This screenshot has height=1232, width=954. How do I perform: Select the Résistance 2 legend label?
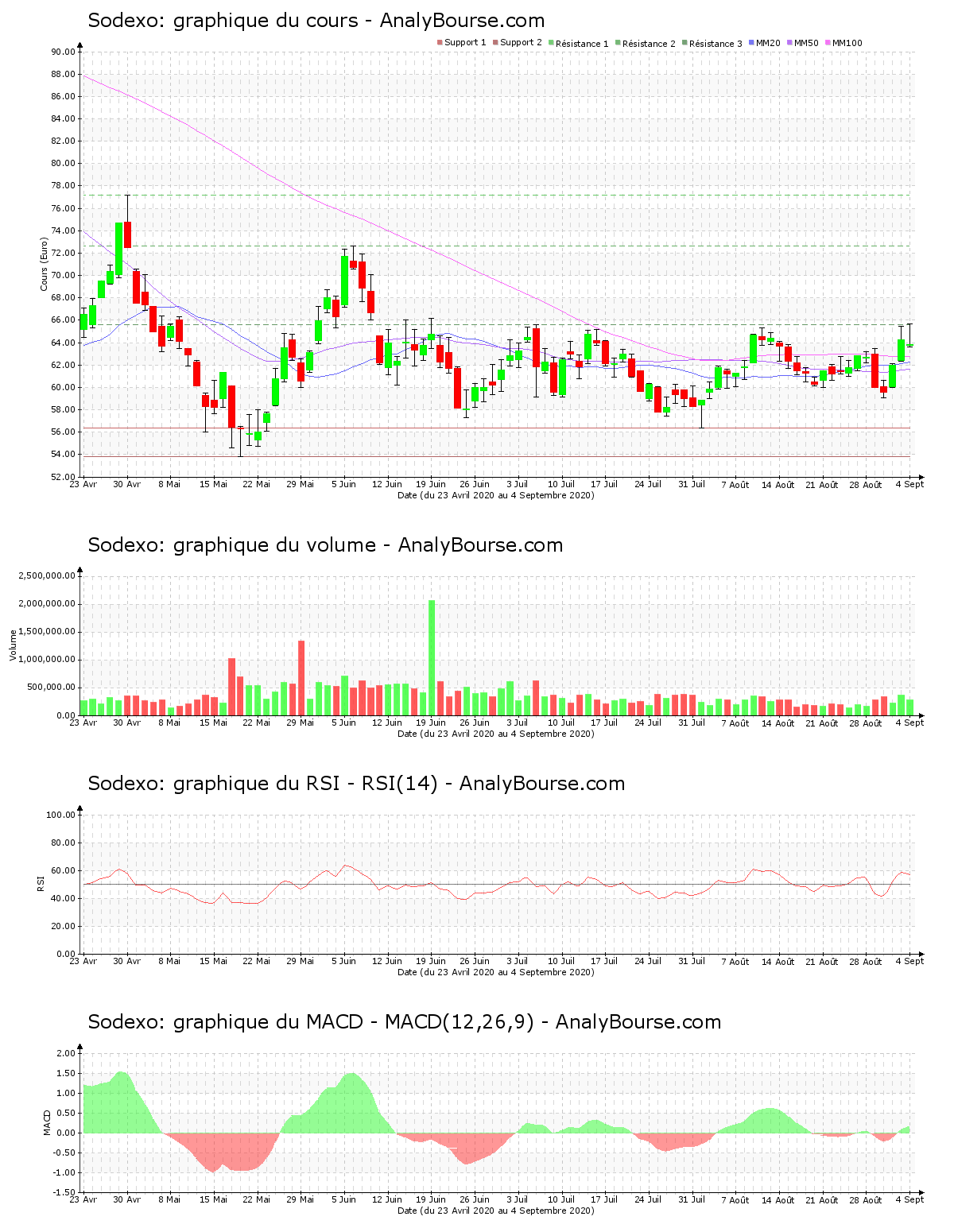click(x=649, y=43)
